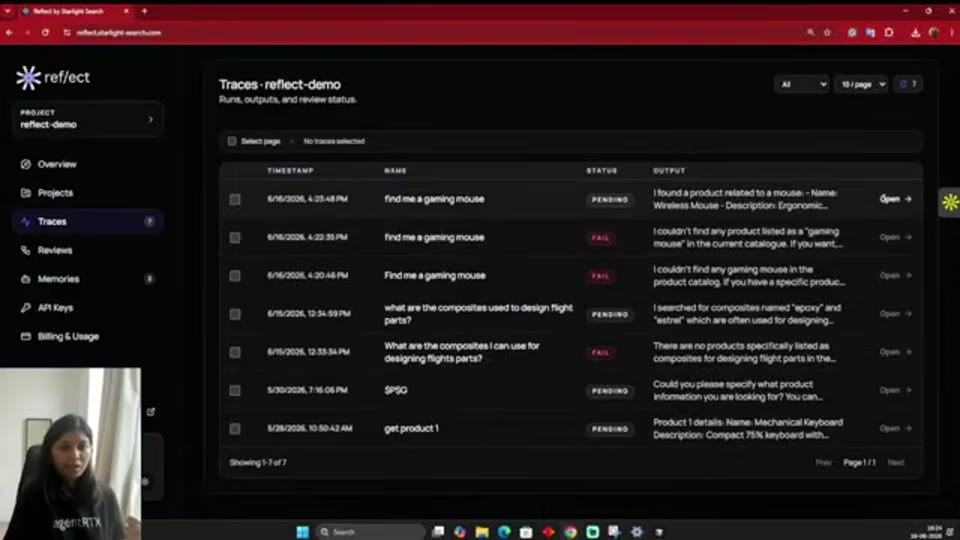
Task: Open the tab search chevron at top left
Action: click(x=7, y=11)
